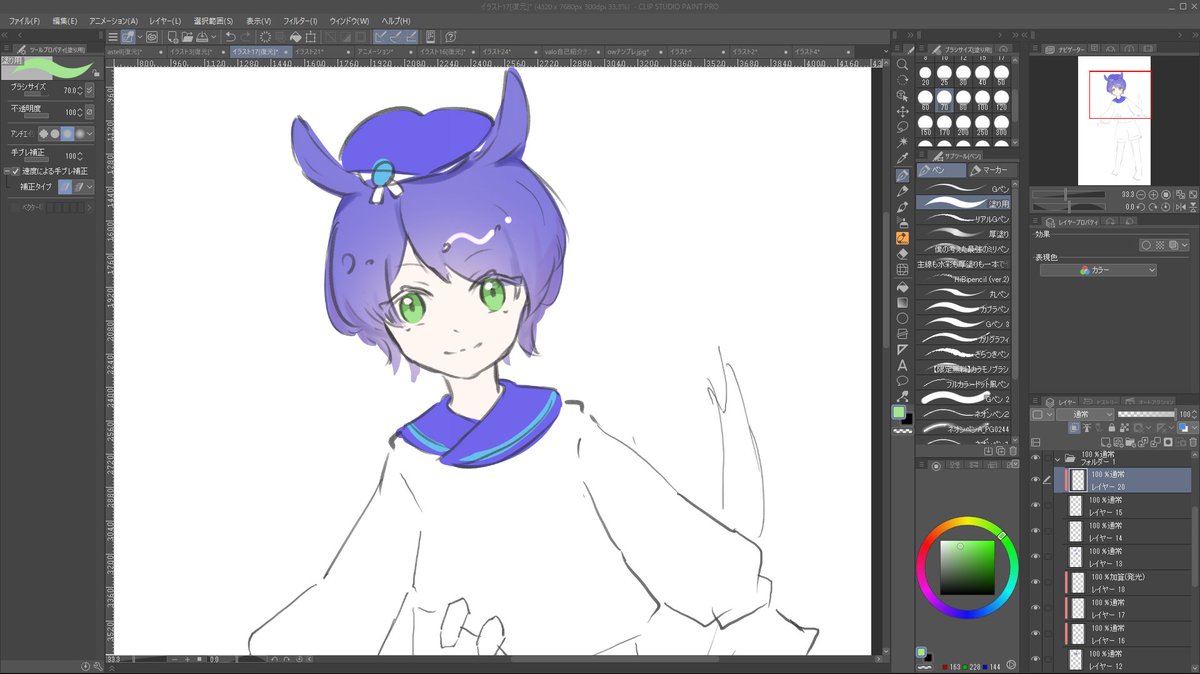Choose brush size 25 preset
This screenshot has height=674, width=1200.
945,76
